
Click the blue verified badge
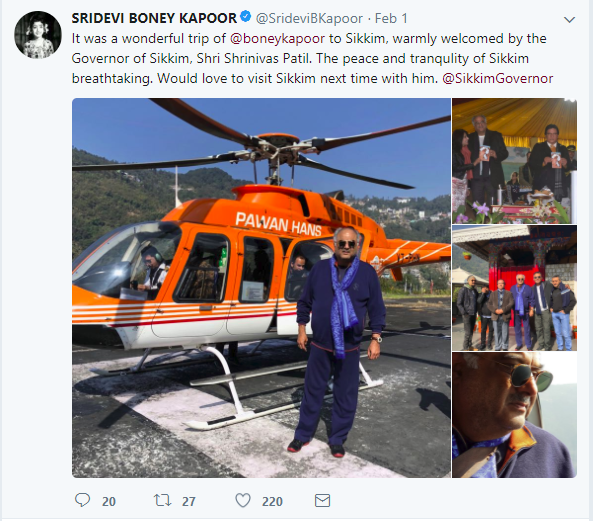(245, 17)
